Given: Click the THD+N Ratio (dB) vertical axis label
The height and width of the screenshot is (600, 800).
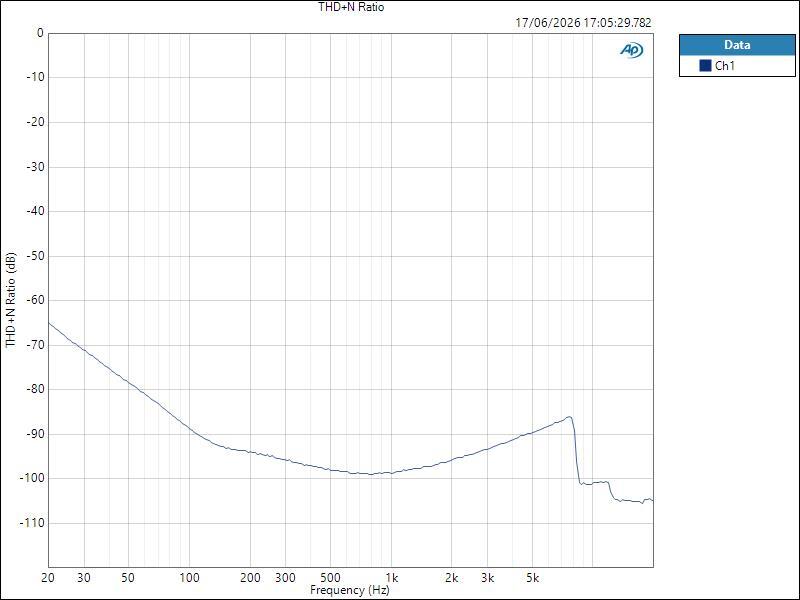Looking at the screenshot, I should (11, 300).
